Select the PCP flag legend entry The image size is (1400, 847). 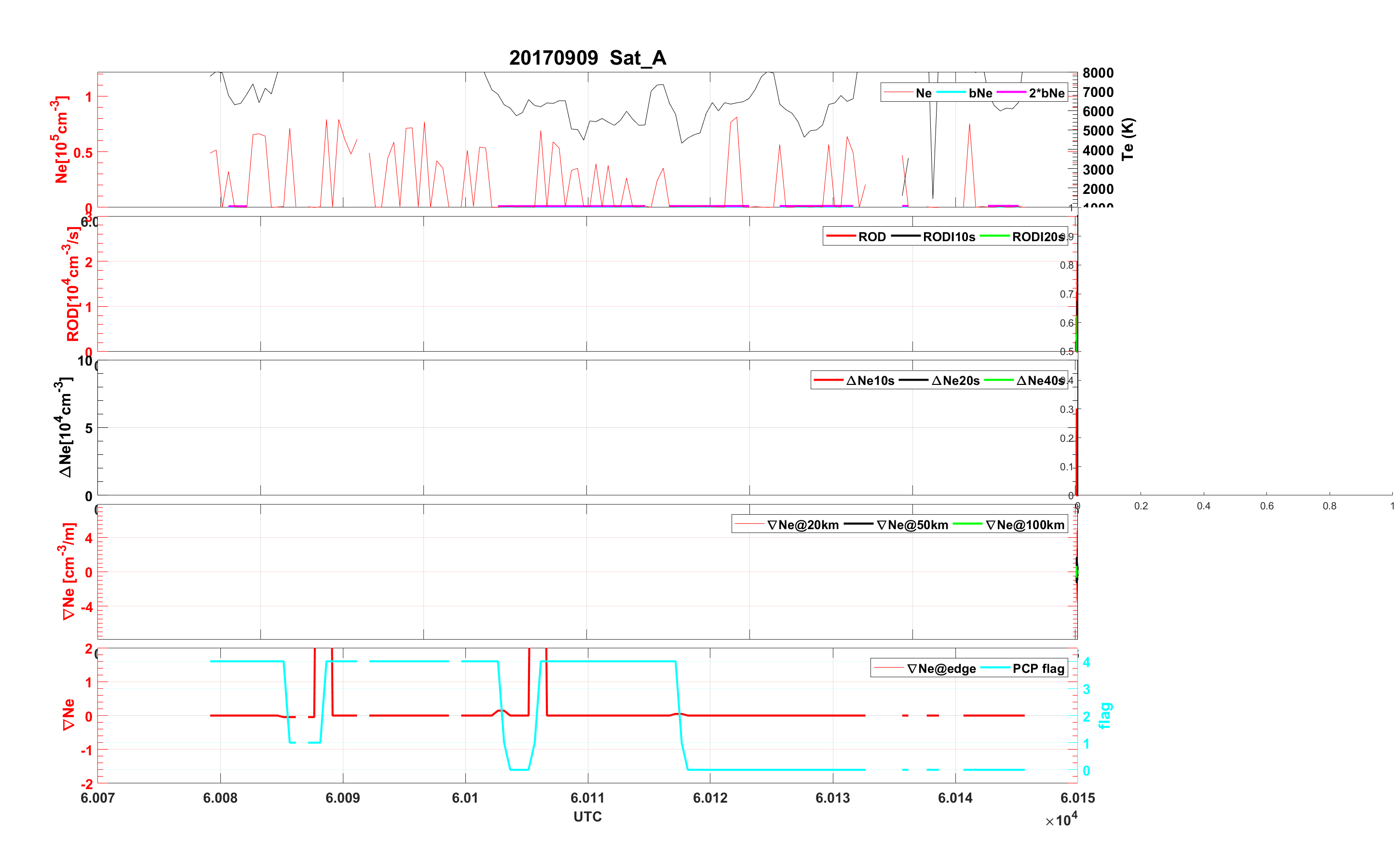tap(1038, 669)
